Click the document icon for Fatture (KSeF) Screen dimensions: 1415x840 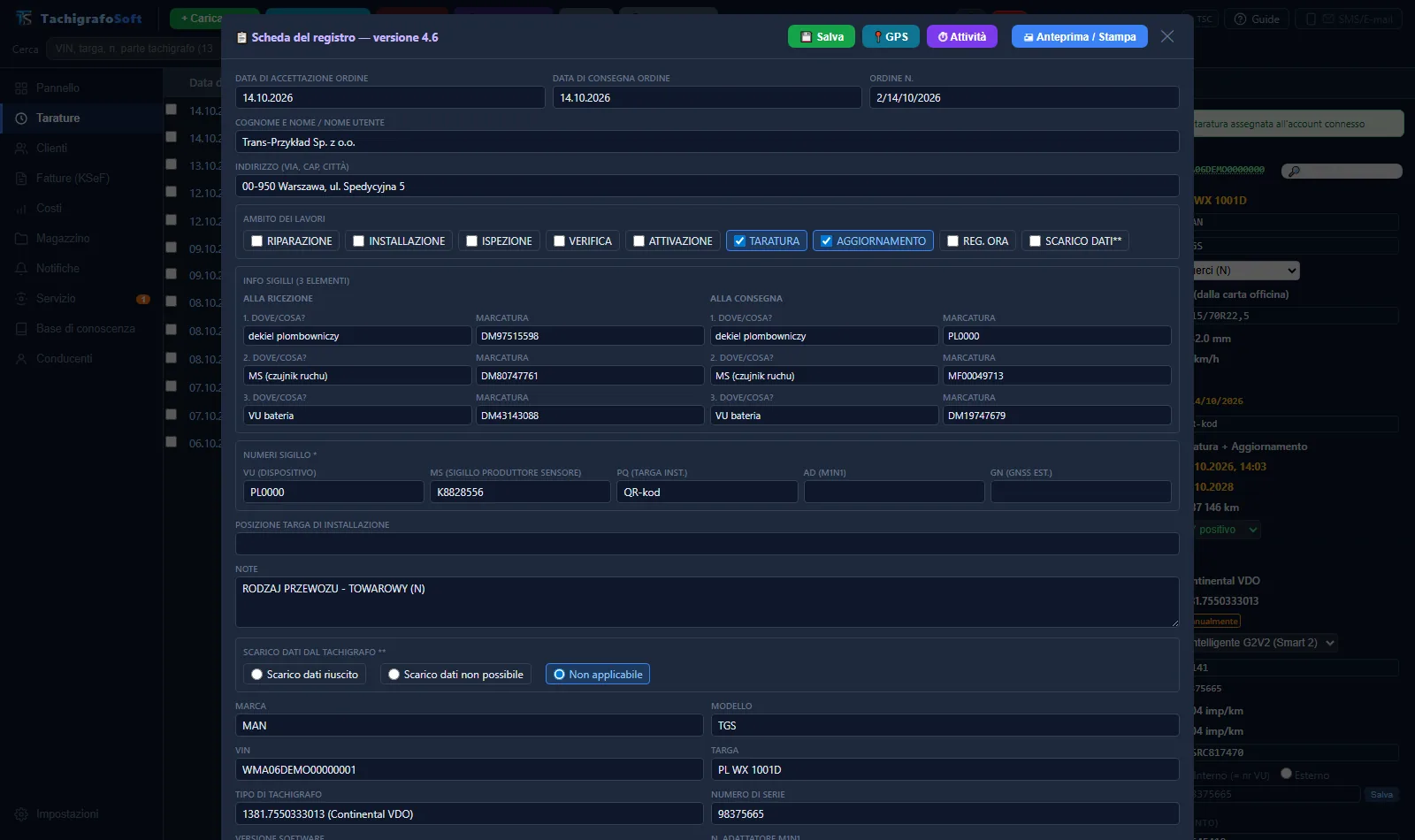[21, 179]
